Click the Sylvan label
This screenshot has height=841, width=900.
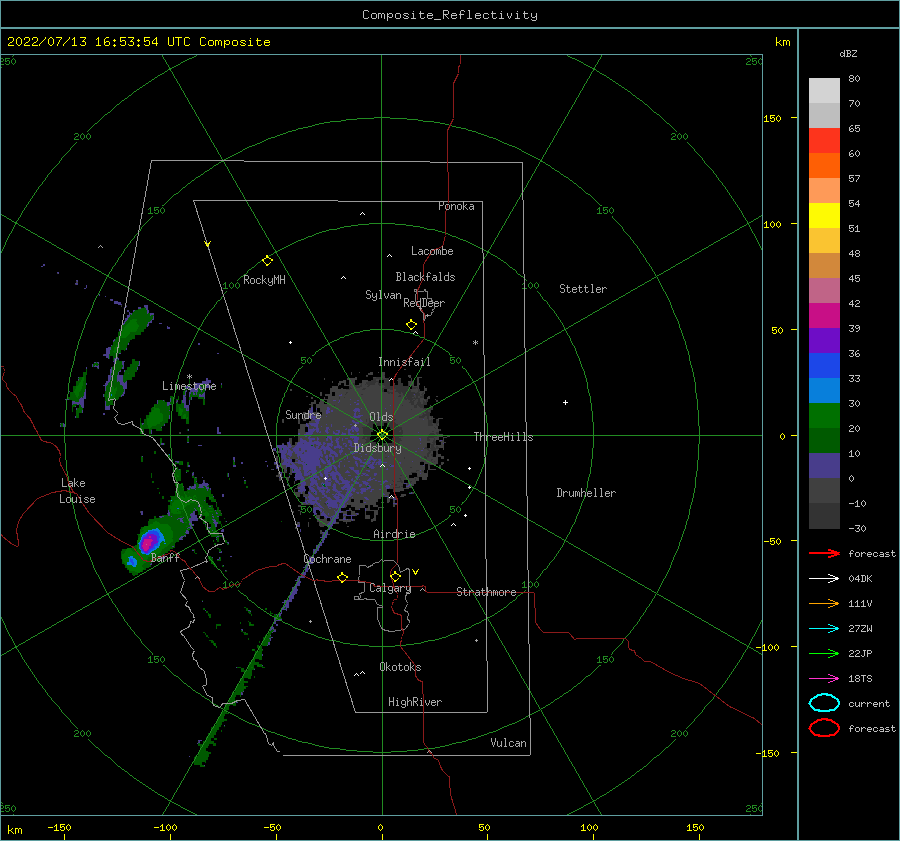point(383,295)
